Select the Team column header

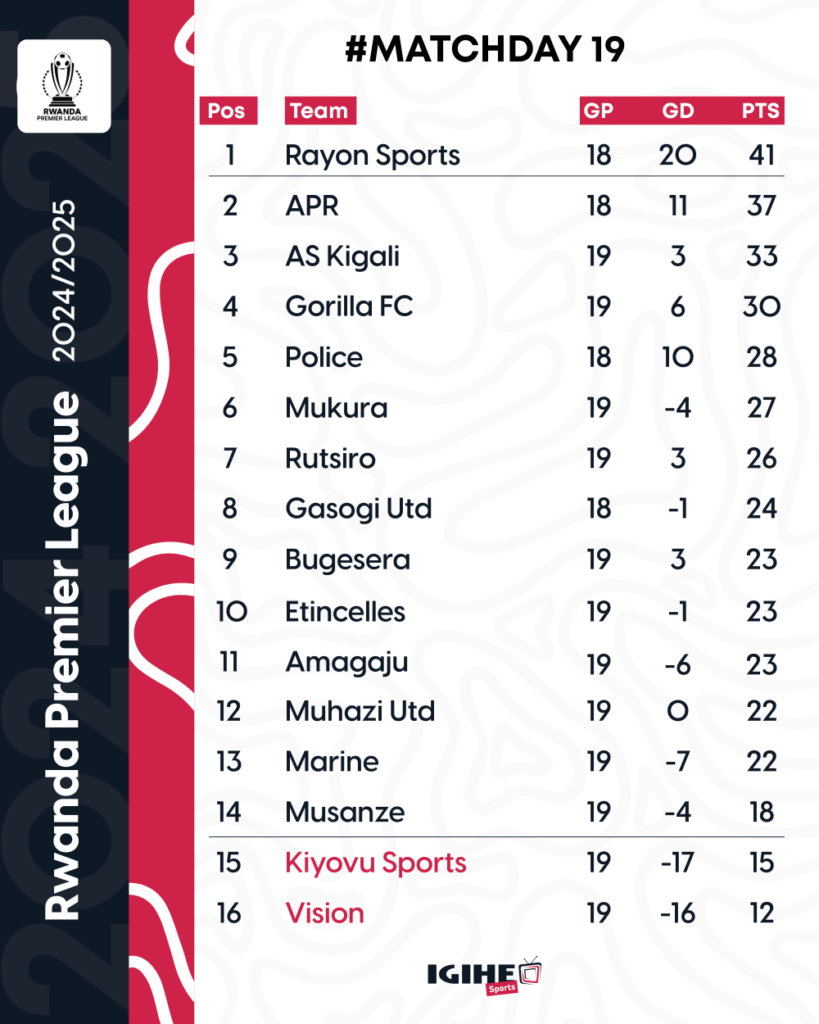(x=320, y=110)
